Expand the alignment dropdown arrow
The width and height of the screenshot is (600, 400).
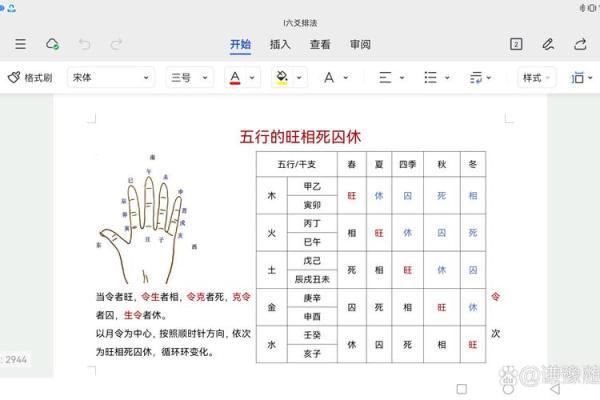click(402, 78)
